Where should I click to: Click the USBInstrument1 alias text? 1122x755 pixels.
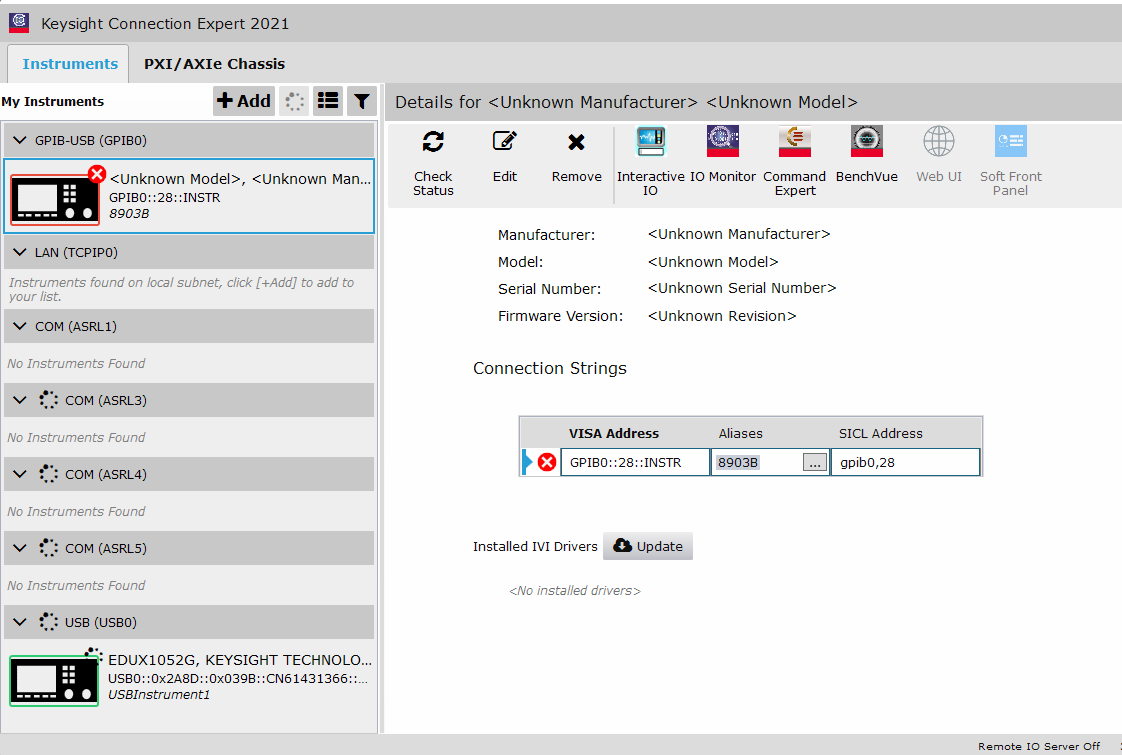(159, 694)
